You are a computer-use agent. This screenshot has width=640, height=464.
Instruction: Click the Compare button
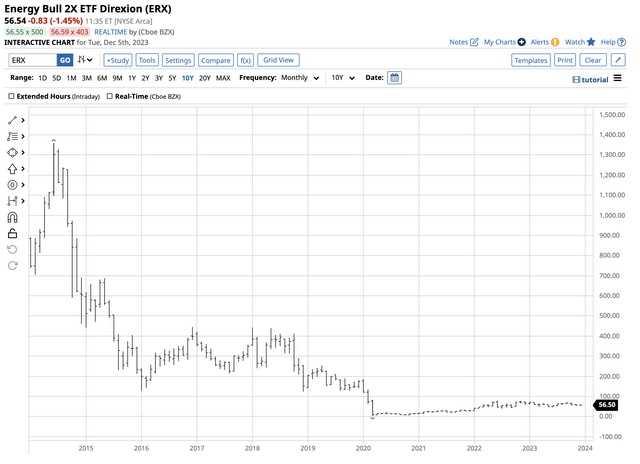(216, 60)
